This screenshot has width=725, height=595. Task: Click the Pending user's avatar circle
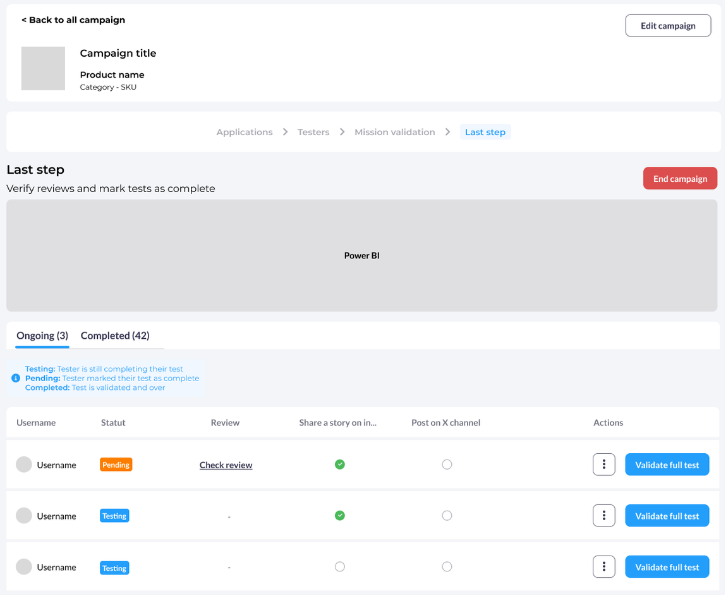pyautogui.click(x=24, y=465)
